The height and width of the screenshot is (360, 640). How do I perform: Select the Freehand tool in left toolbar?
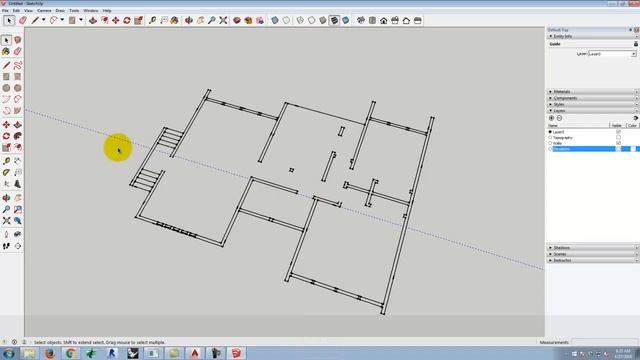pos(18,65)
